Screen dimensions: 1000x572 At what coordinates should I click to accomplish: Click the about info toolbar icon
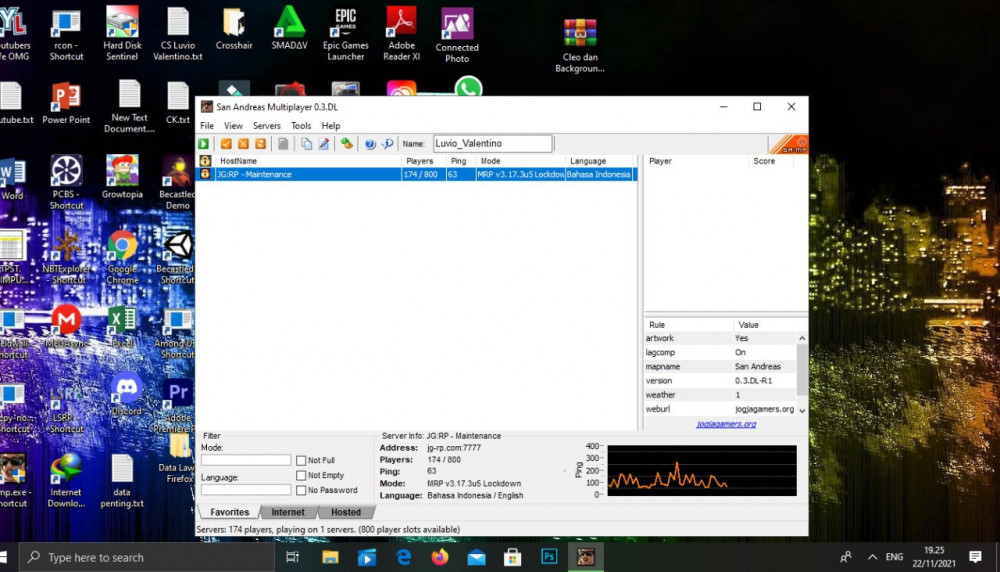coord(387,144)
